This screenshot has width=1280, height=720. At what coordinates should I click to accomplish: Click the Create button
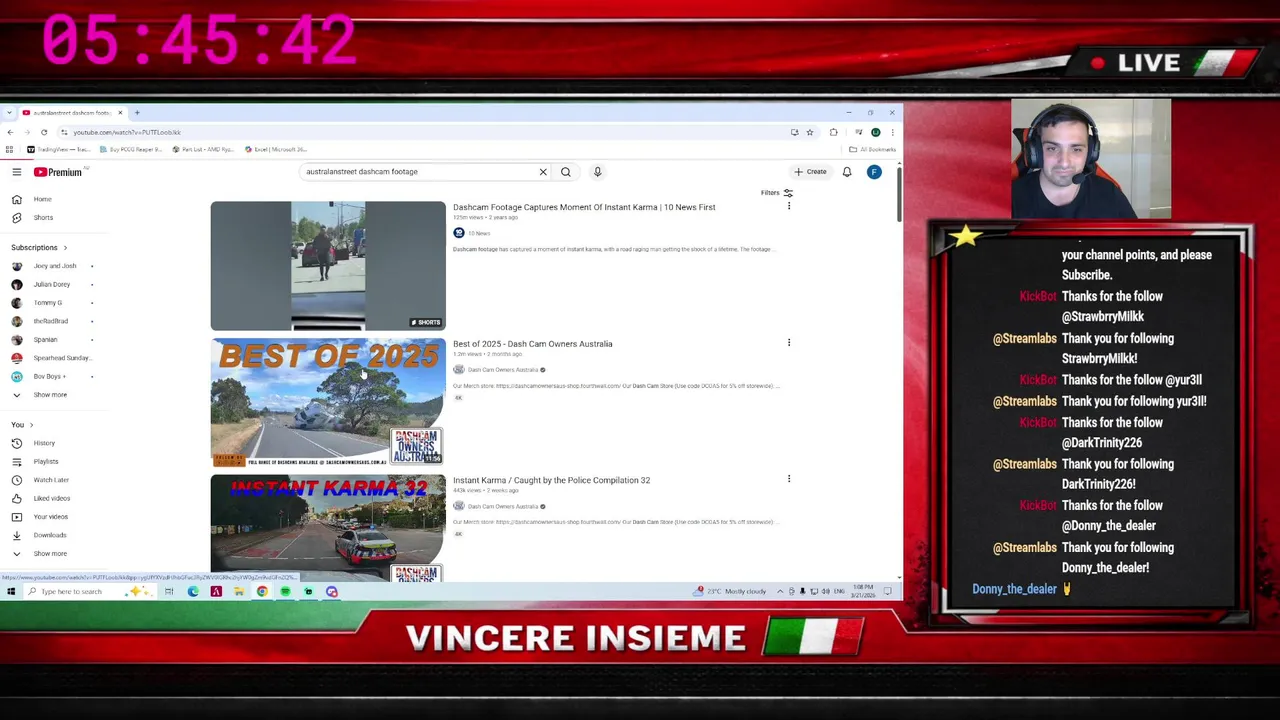pyautogui.click(x=811, y=172)
